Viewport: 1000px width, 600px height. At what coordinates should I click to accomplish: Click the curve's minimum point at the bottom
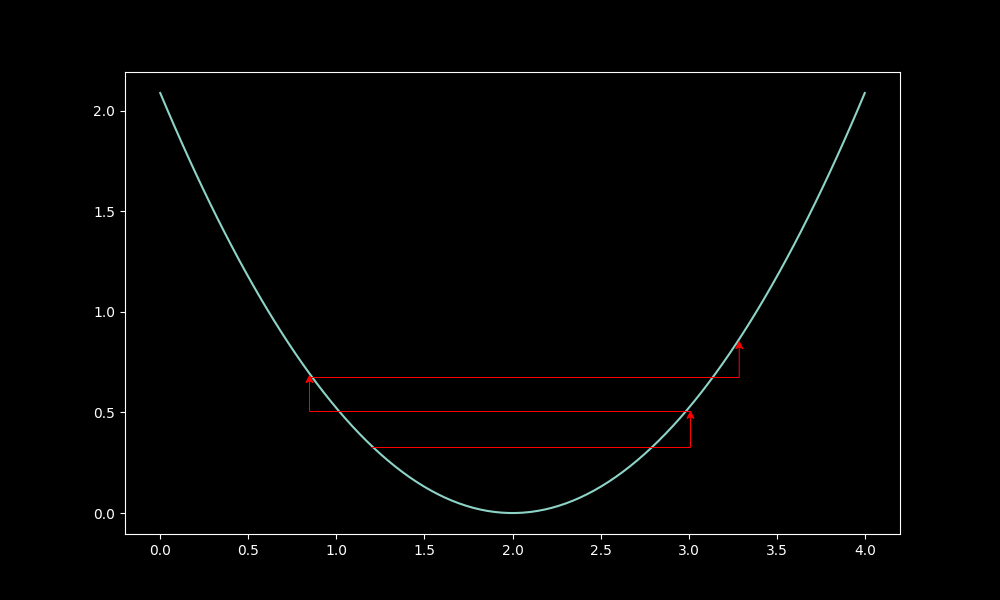click(x=512, y=513)
